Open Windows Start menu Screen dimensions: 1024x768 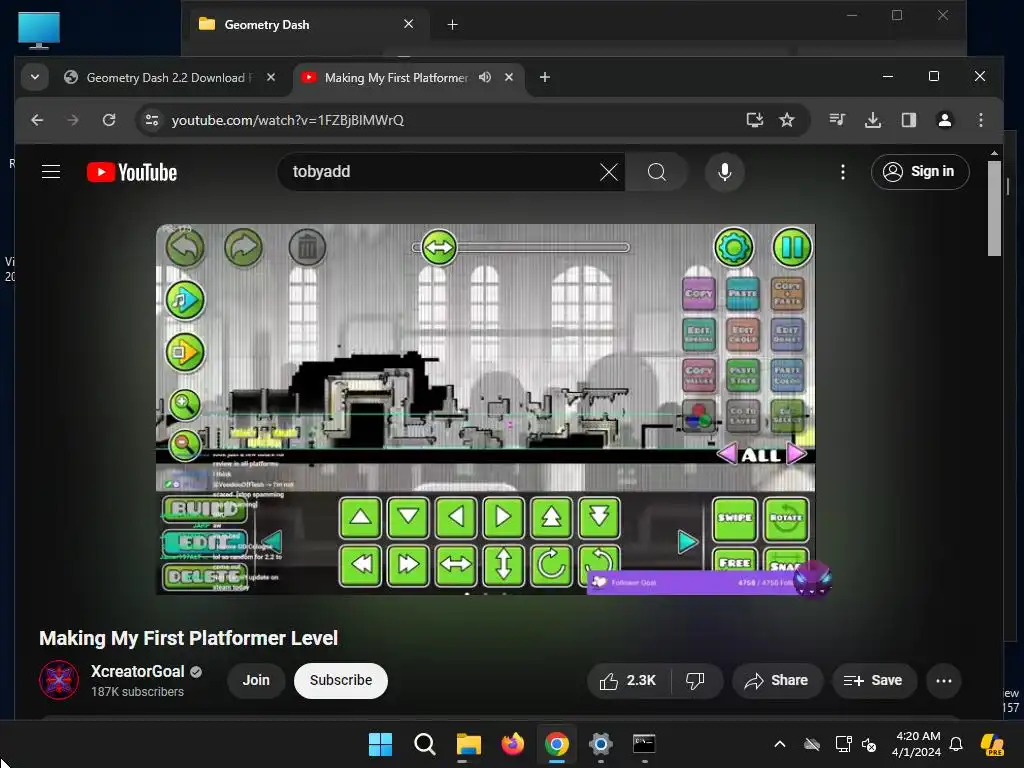click(x=380, y=744)
